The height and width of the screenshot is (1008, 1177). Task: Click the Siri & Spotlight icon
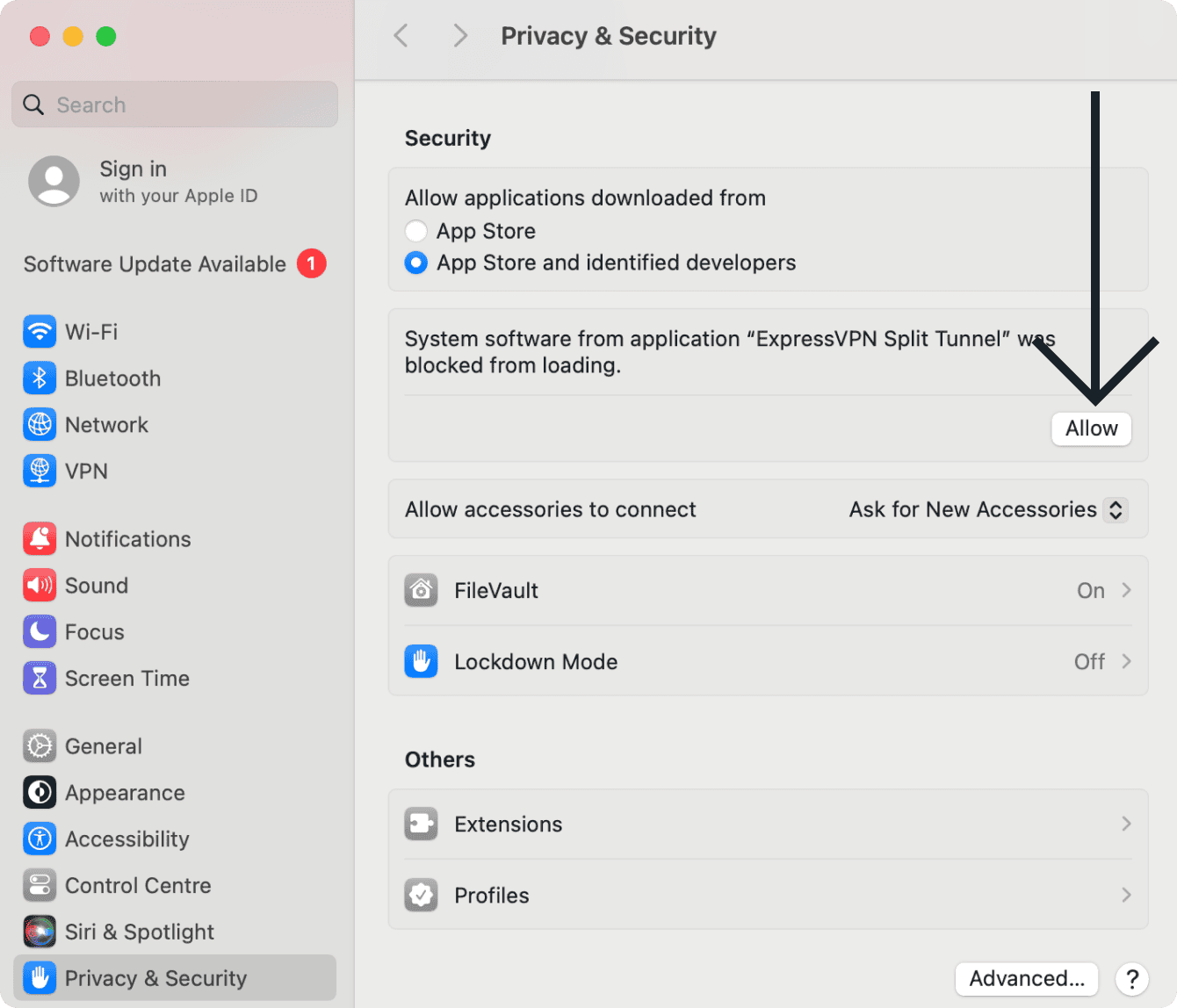(x=40, y=932)
